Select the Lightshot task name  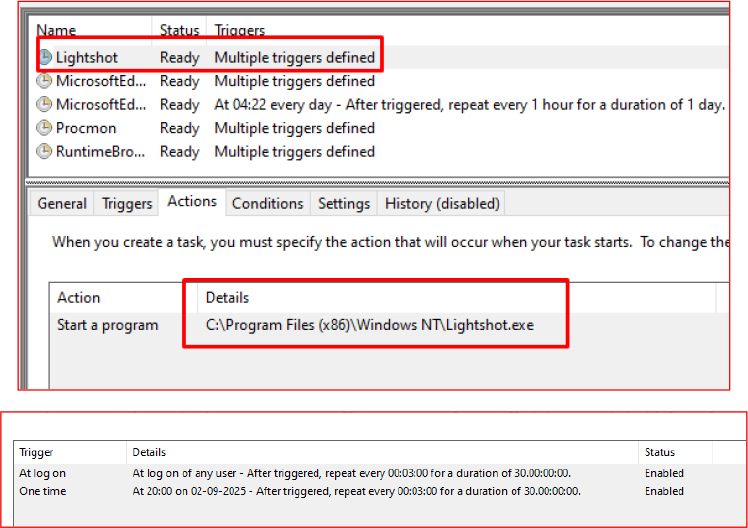(86, 57)
